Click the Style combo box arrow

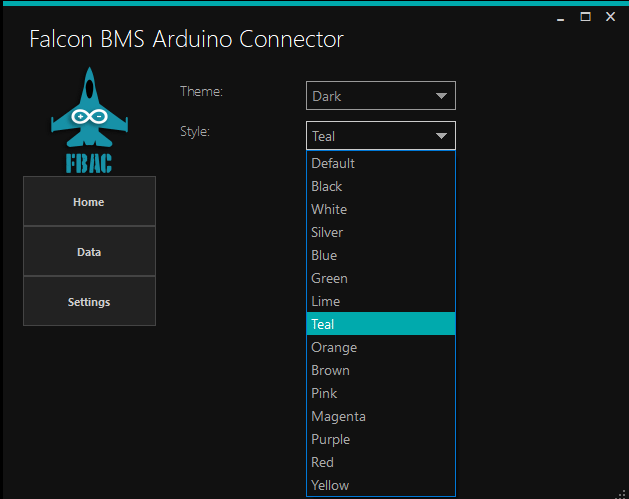[x=441, y=136]
